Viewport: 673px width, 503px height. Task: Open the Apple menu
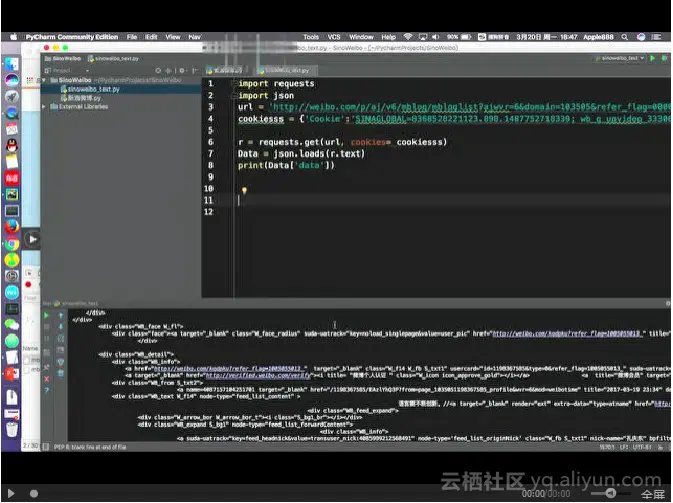coord(14,37)
